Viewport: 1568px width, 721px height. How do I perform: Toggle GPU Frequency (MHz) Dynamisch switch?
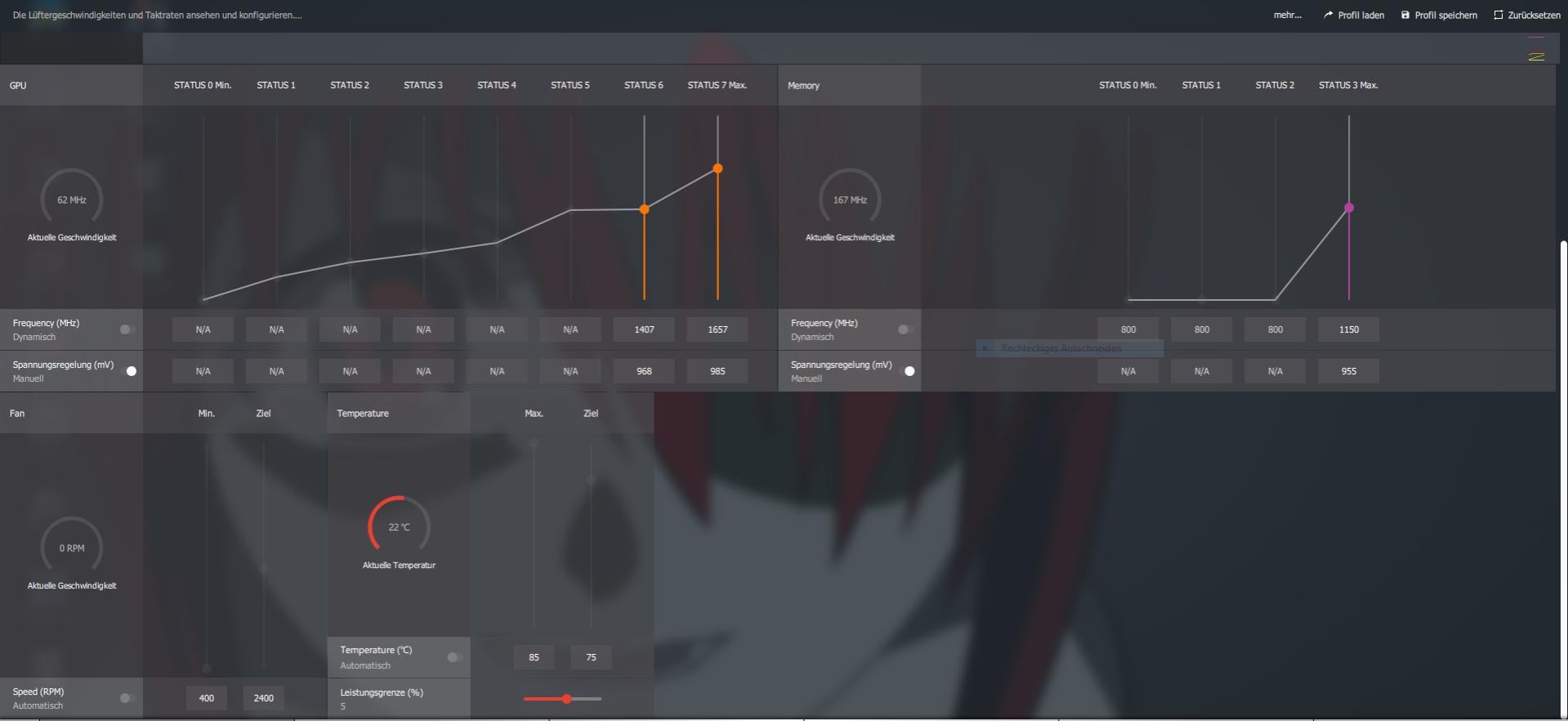click(127, 329)
